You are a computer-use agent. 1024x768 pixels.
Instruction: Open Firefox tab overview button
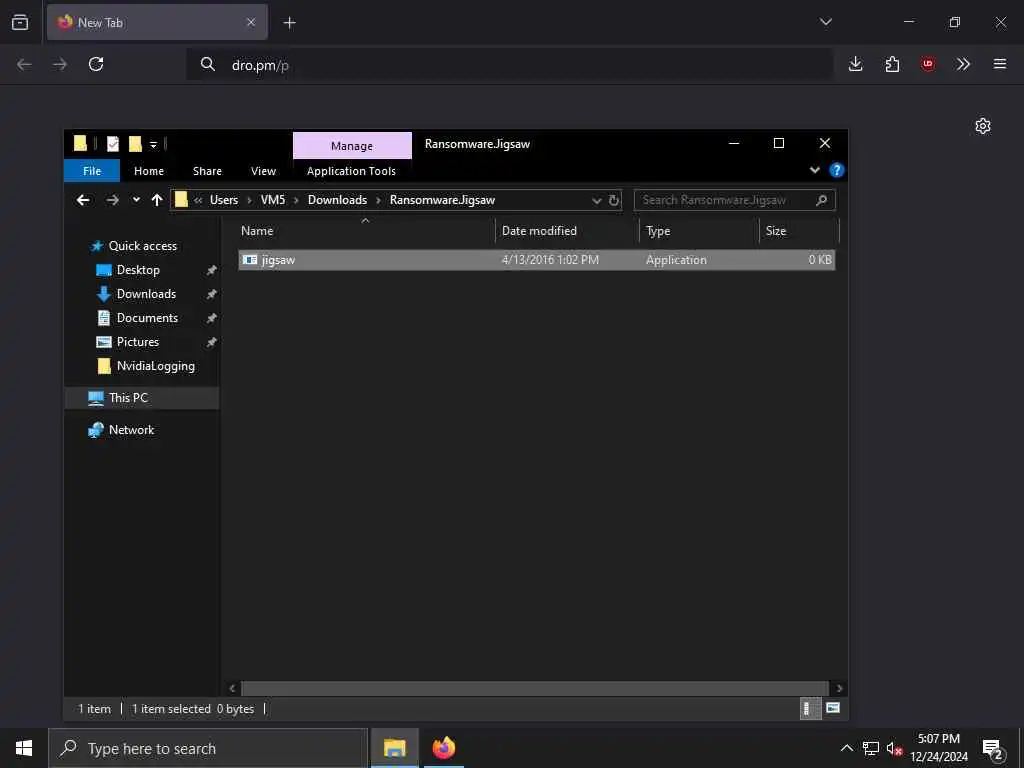(20, 22)
